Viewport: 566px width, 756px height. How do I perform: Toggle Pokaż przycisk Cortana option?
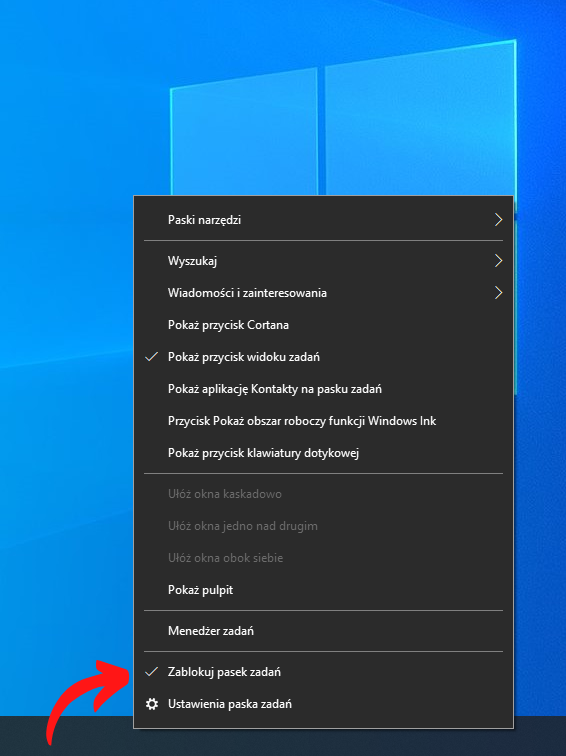(x=323, y=325)
